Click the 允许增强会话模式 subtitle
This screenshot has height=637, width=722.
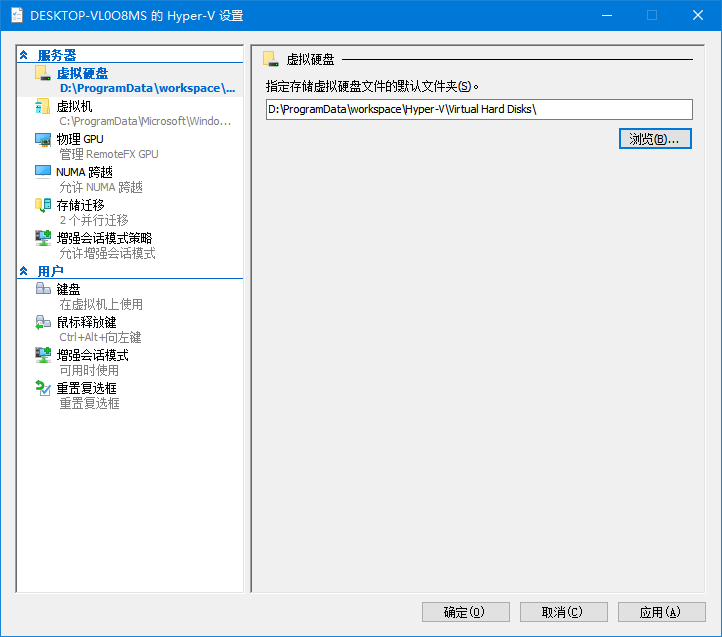[x=107, y=253]
